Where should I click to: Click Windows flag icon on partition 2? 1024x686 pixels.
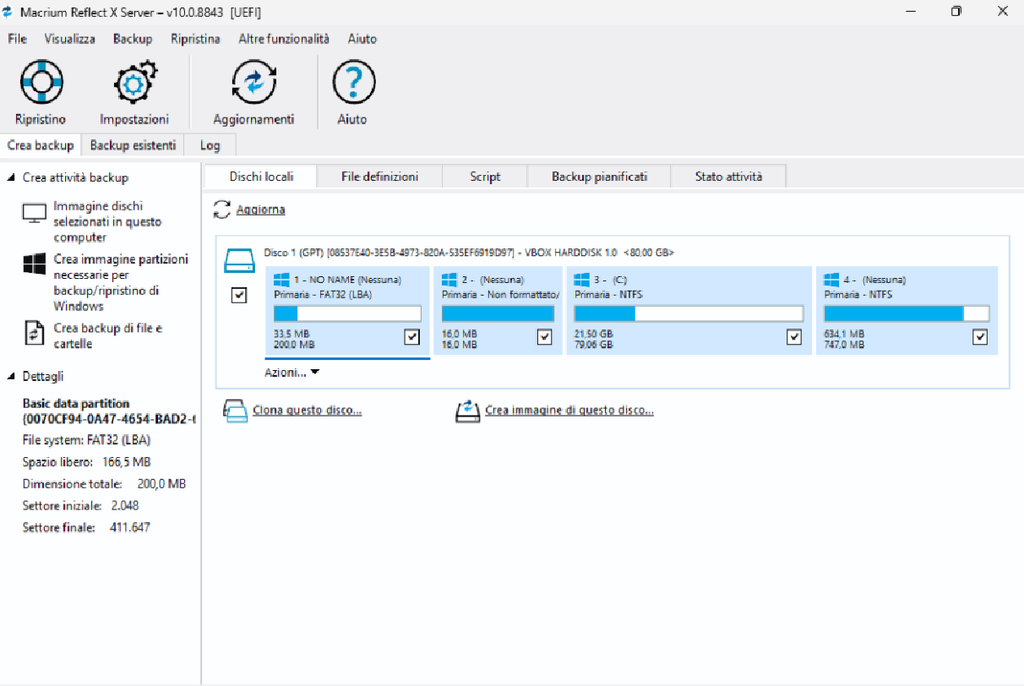tap(449, 280)
